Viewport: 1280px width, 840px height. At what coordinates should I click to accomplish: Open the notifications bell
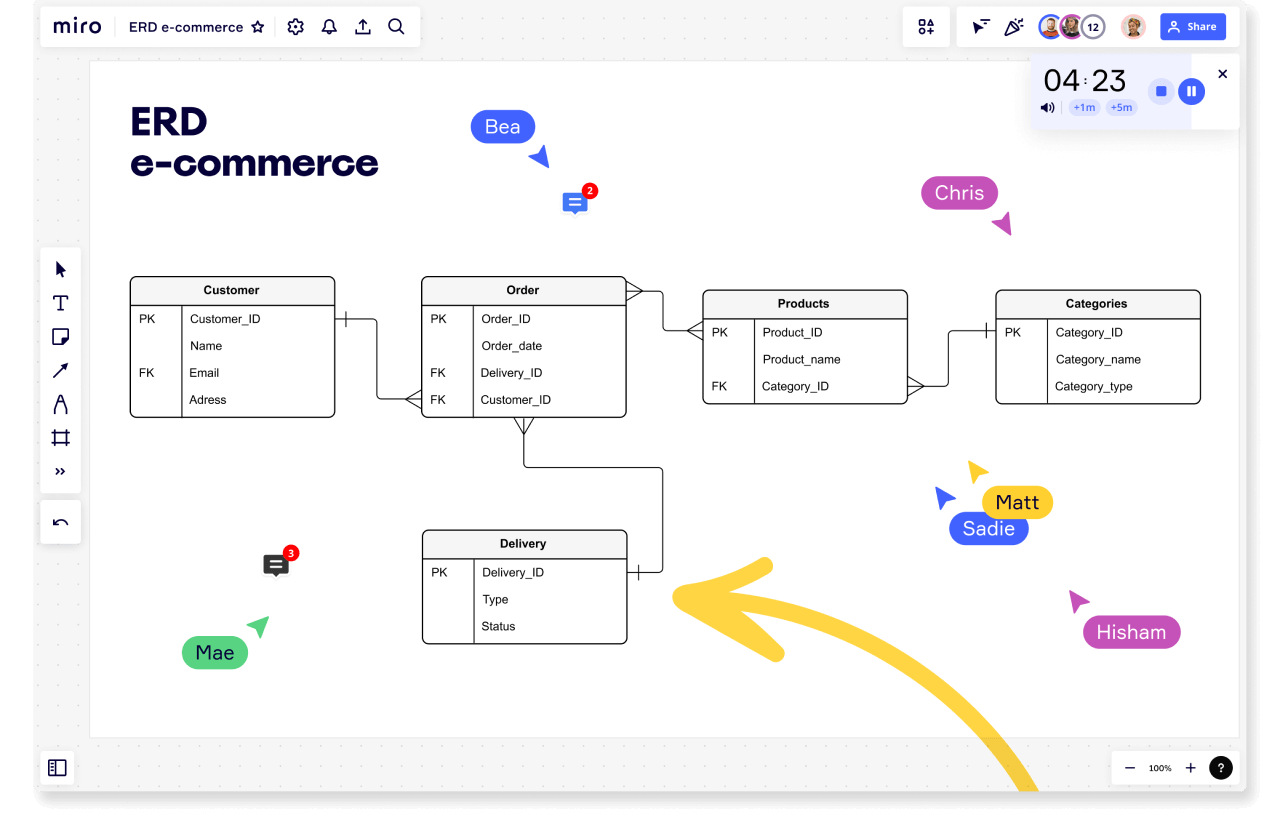[329, 27]
